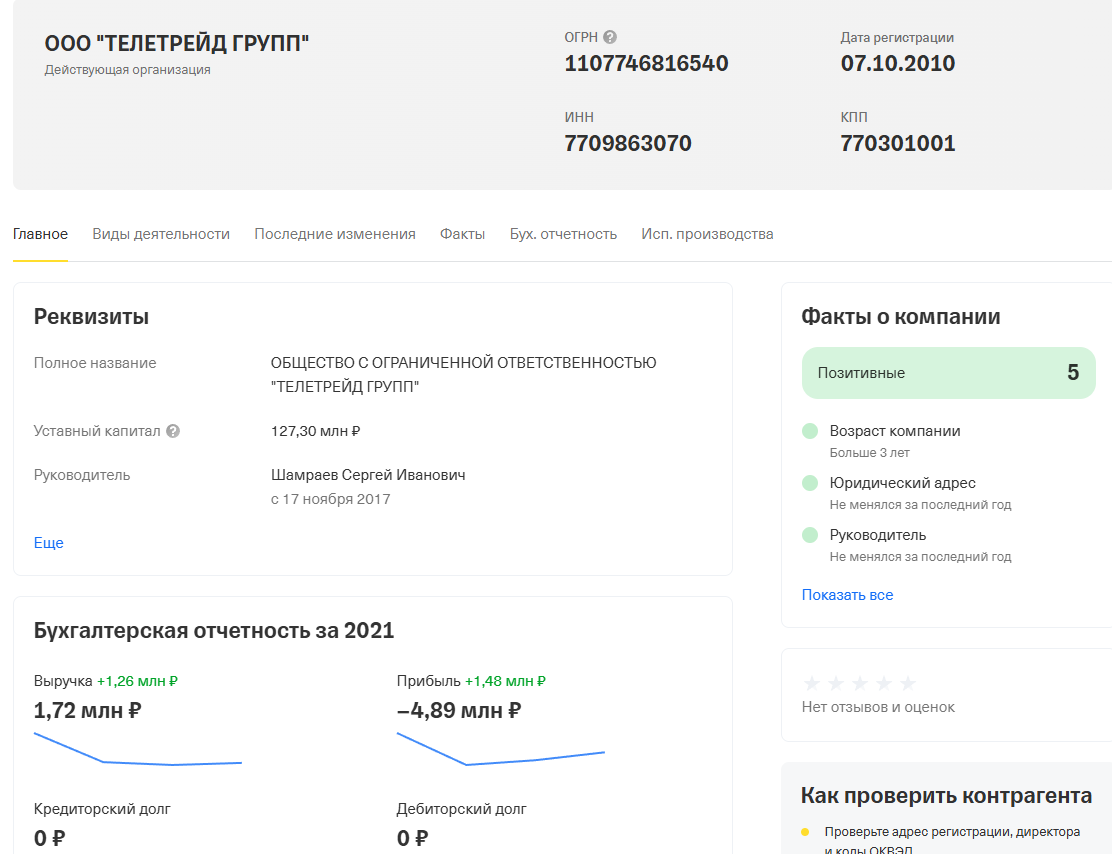Click the Выручка revenue line chart
The image size is (1112, 854).
click(x=138, y=749)
